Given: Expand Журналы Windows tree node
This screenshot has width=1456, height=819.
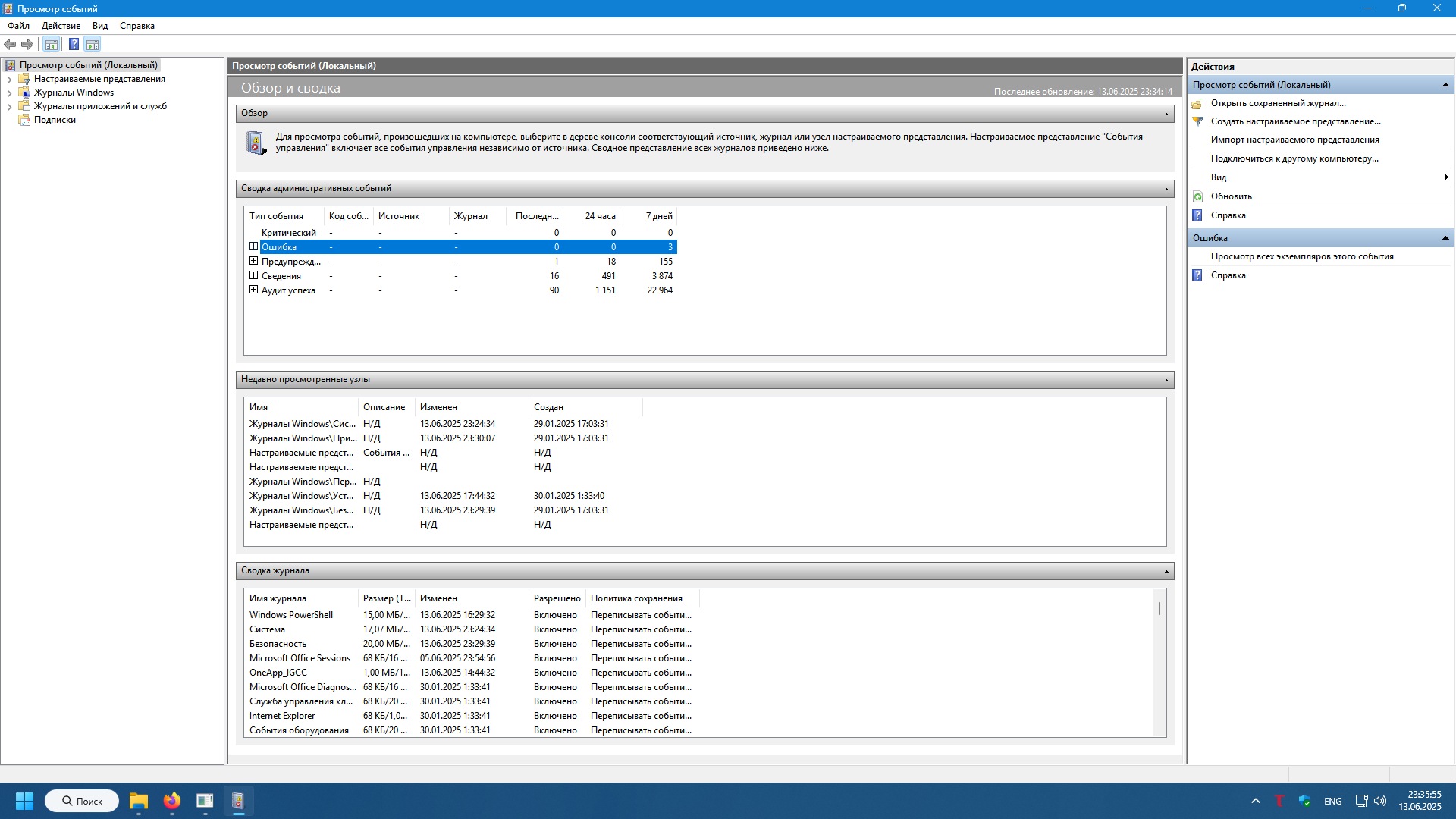Looking at the screenshot, I should point(9,93).
